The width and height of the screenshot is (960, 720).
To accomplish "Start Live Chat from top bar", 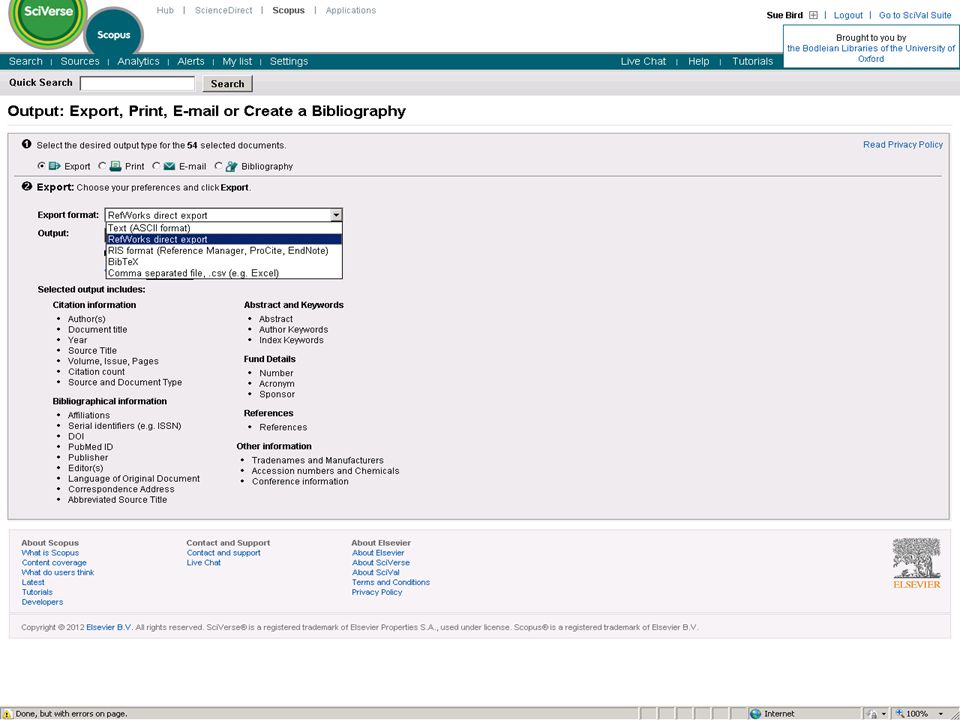I will 643,61.
